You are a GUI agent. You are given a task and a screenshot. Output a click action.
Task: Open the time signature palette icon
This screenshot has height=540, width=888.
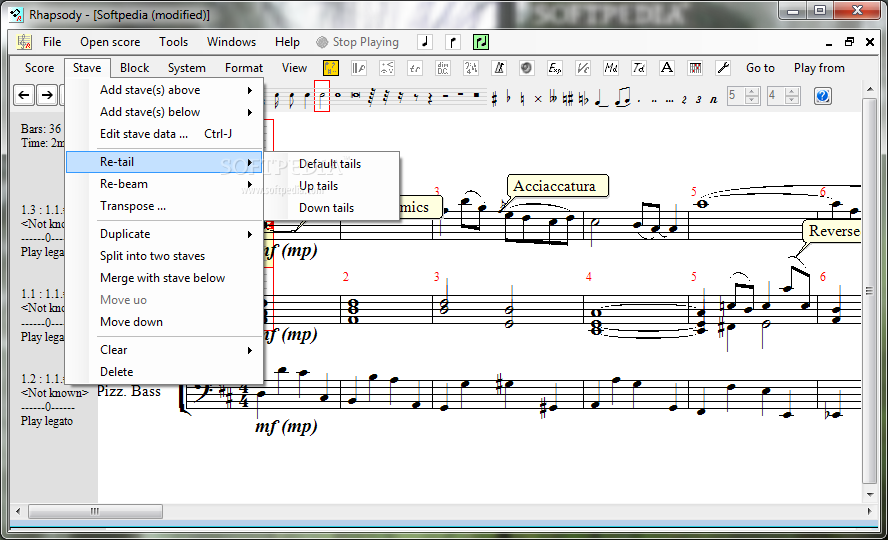pos(471,68)
